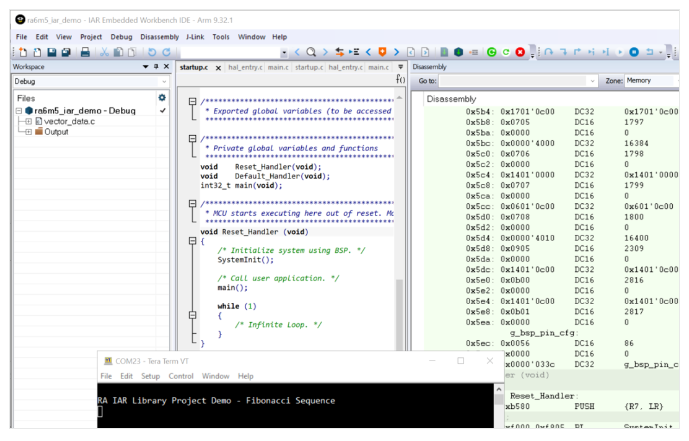The width and height of the screenshot is (689, 441).
Task: Switch to the bold startup.c tab
Action: coord(194,67)
